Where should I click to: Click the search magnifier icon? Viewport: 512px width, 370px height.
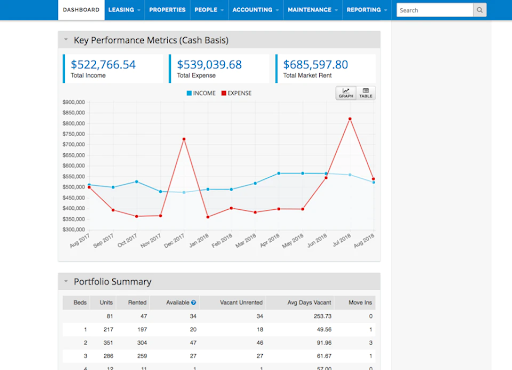(480, 10)
